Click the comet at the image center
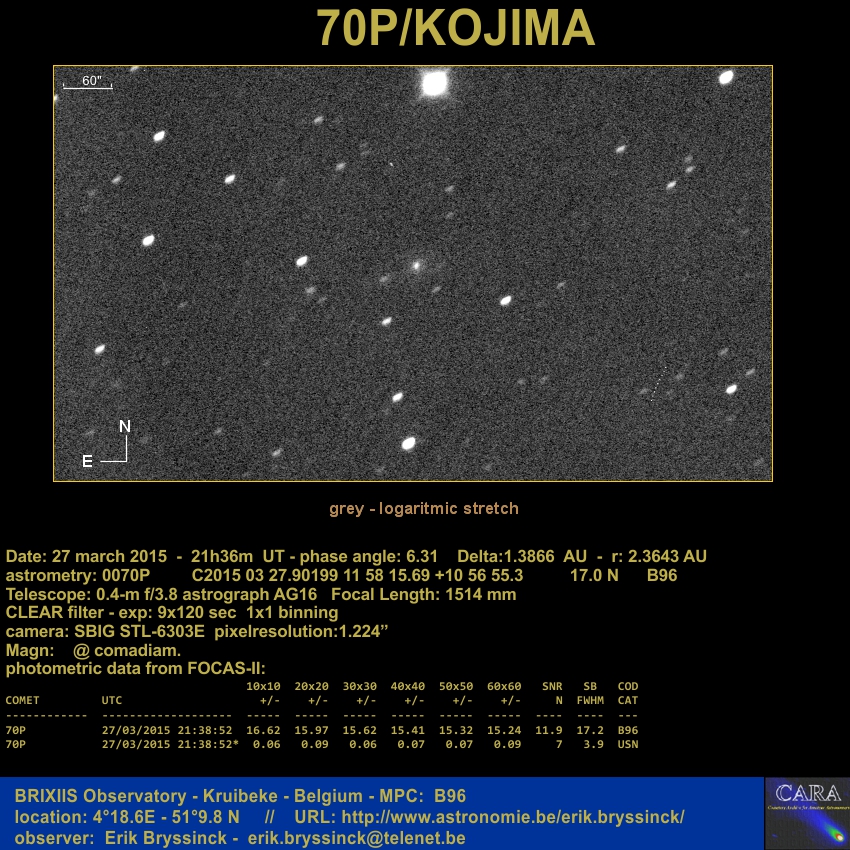The width and height of the screenshot is (850, 850). tap(417, 266)
